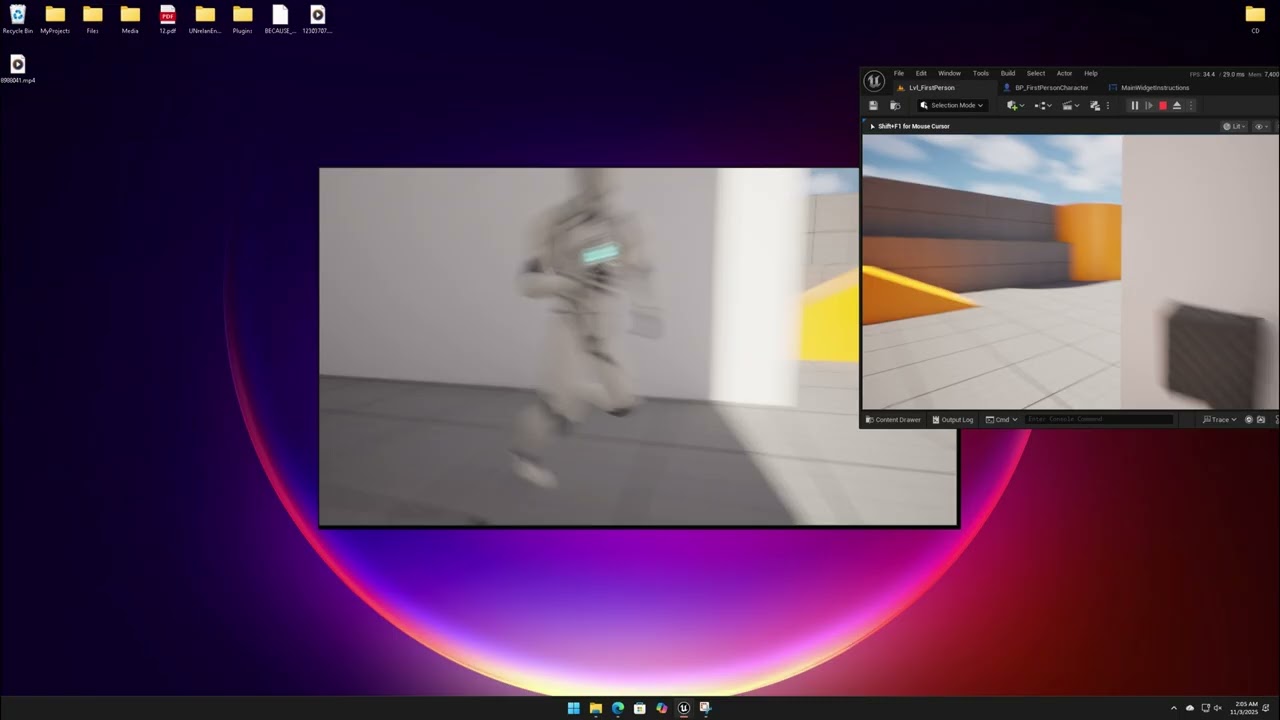Select the Plugins folder on desktop
The image size is (1280, 720).
point(242,19)
